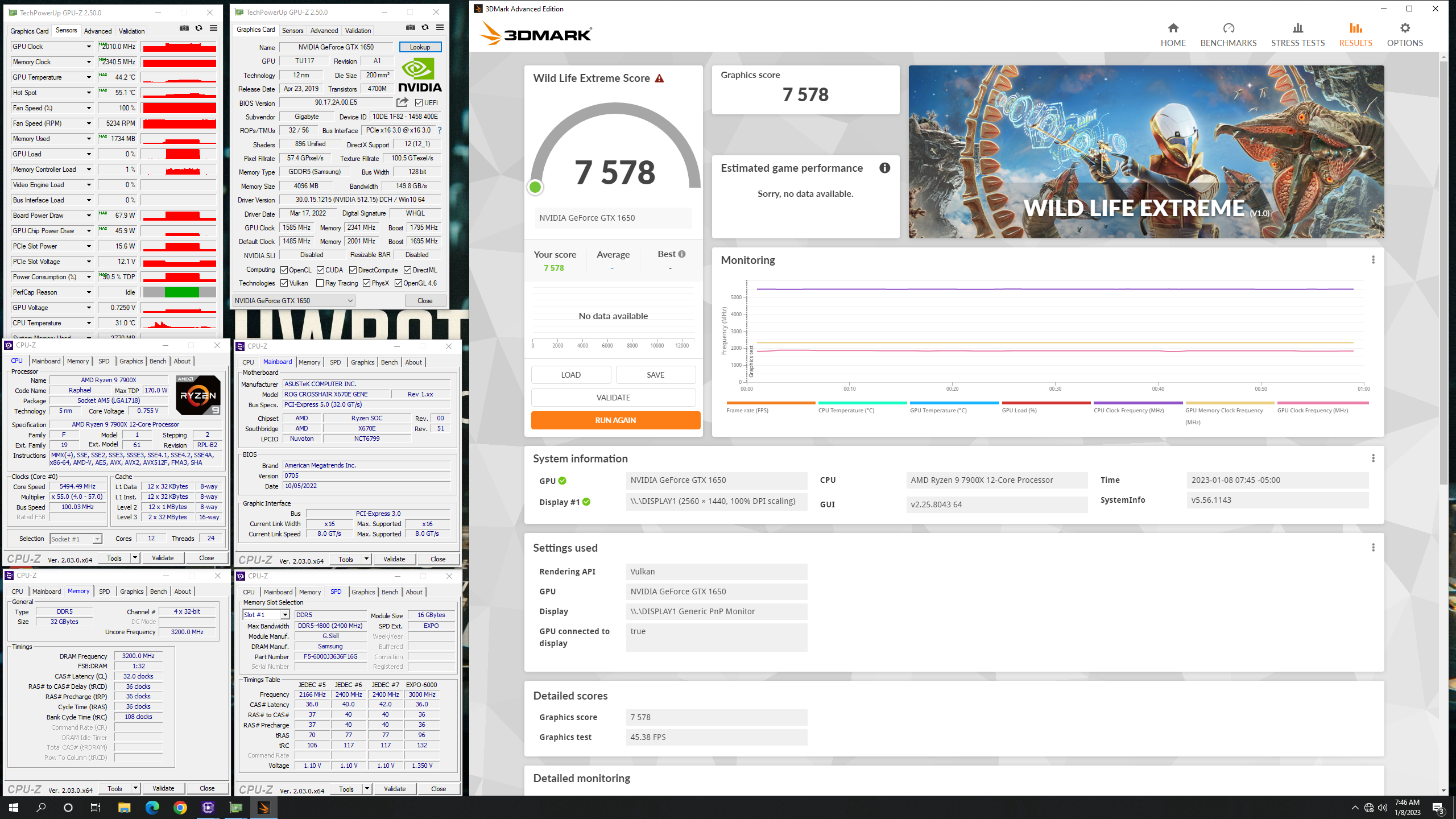Toggle the OpenGL 4.6 checkbox in GPU-Z
The image size is (1456, 819).
pos(398,283)
